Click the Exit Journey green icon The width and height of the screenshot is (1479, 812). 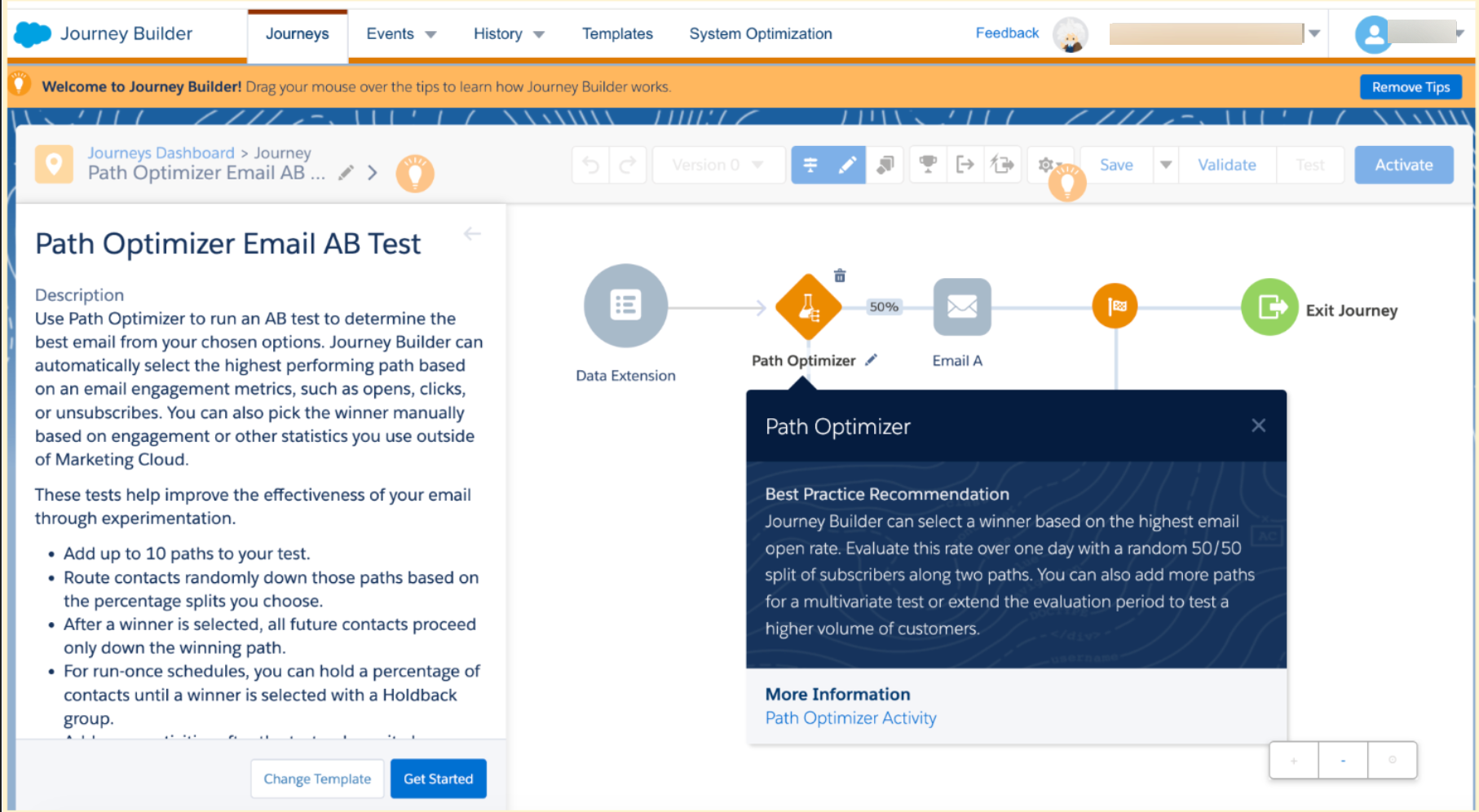coord(1269,307)
